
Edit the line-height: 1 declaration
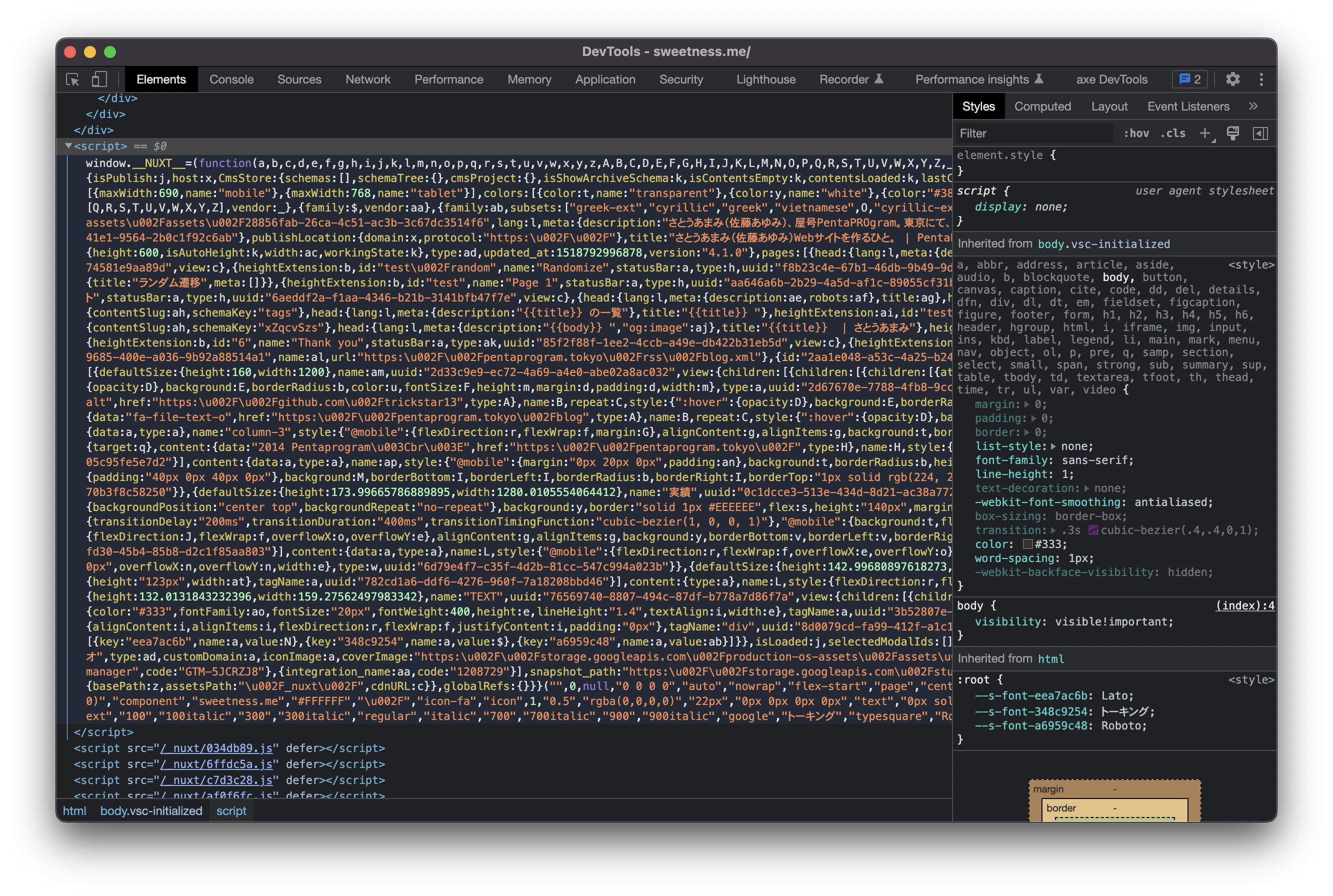pyautogui.click(x=1024, y=474)
